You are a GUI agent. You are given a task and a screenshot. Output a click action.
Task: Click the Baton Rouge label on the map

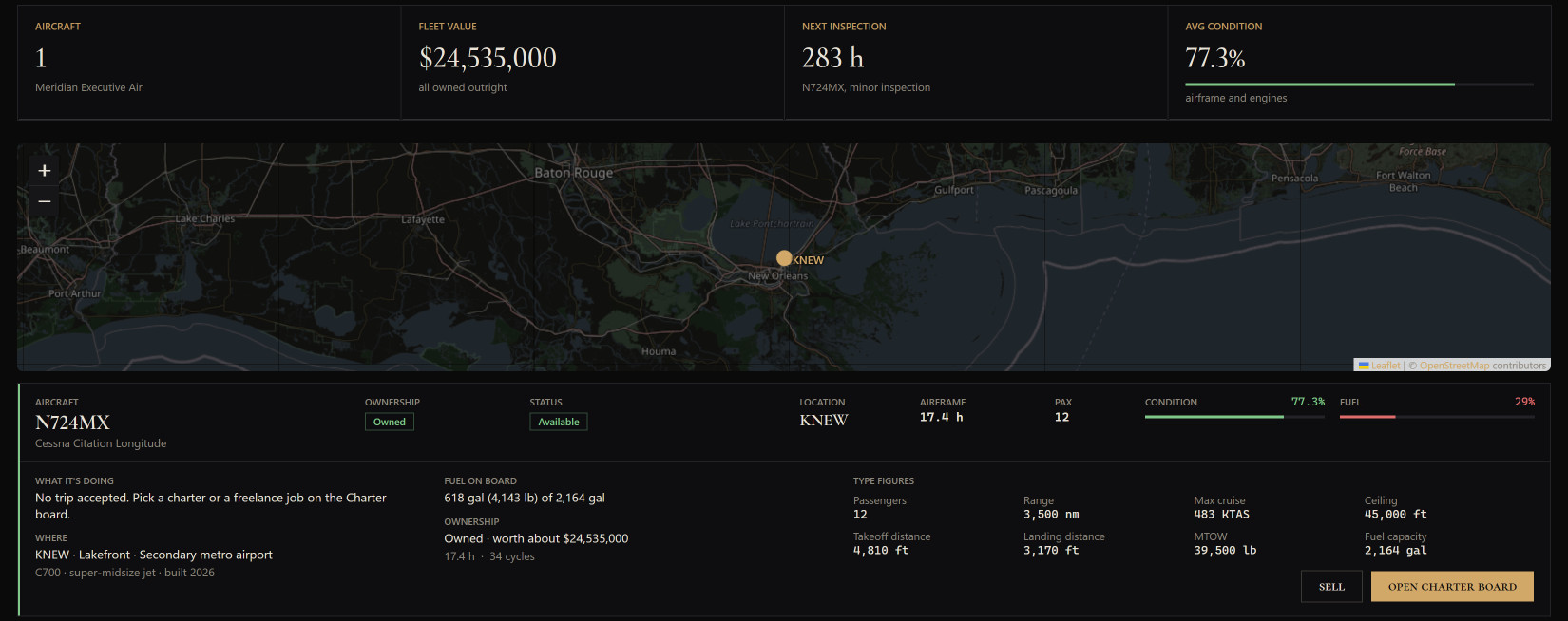point(573,173)
